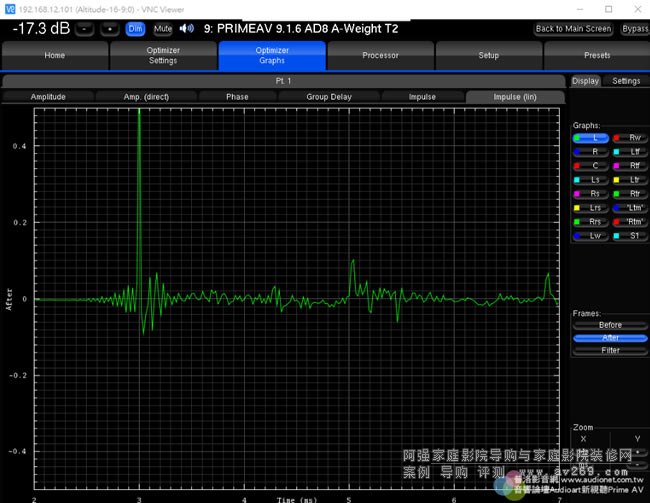Click the magenta Rs channel color indicator
Viewport: 650px width, 503px height.
coord(578,193)
